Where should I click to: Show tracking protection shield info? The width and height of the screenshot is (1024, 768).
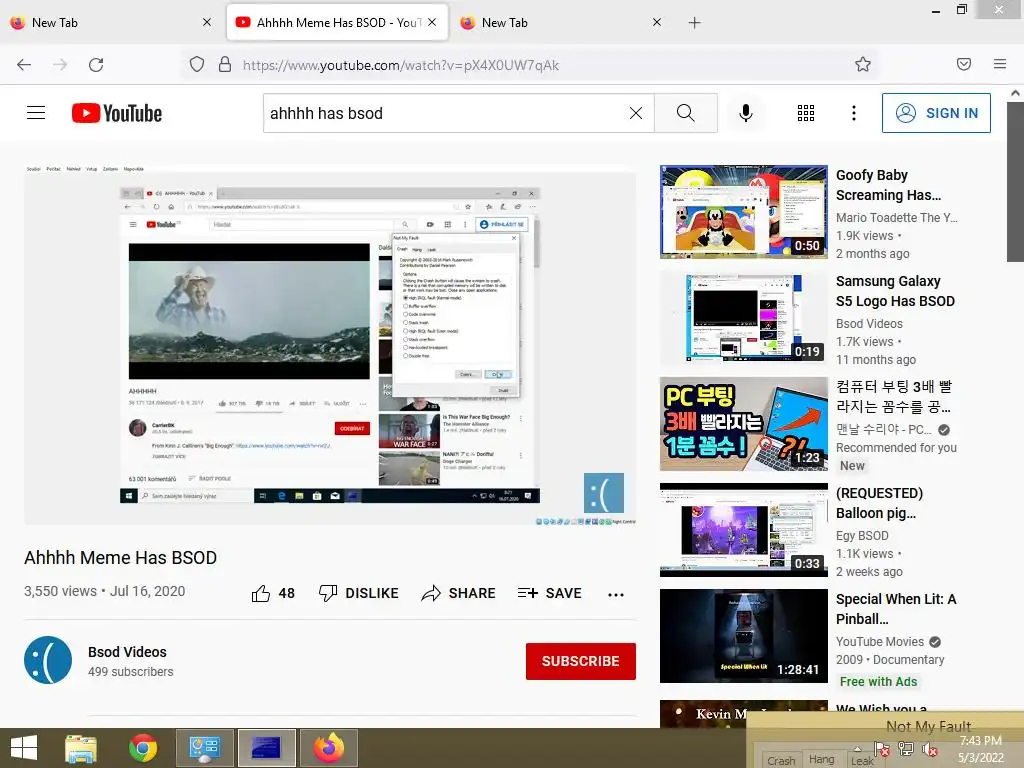click(x=197, y=65)
